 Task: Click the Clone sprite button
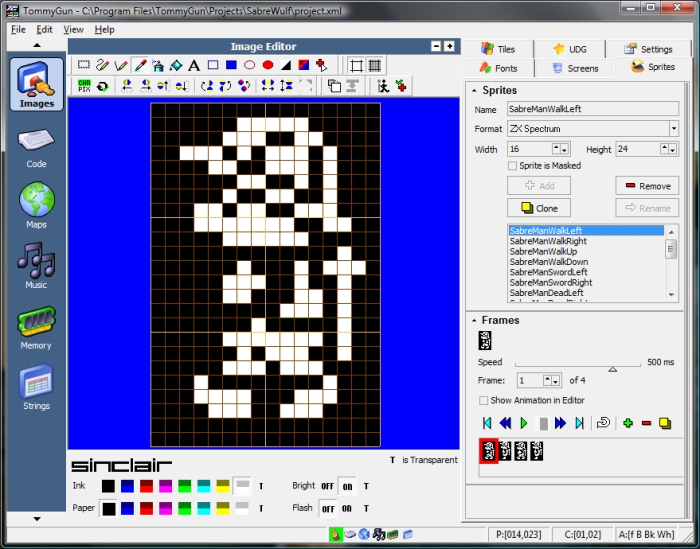[x=539, y=208]
